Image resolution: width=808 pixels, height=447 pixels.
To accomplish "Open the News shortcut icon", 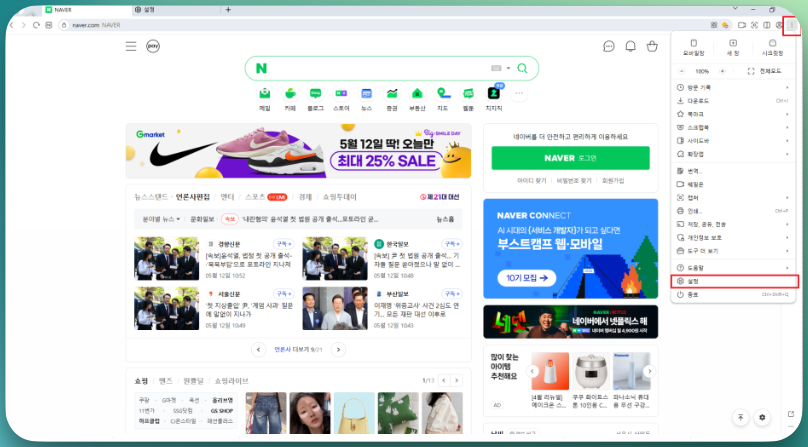I will [x=366, y=94].
